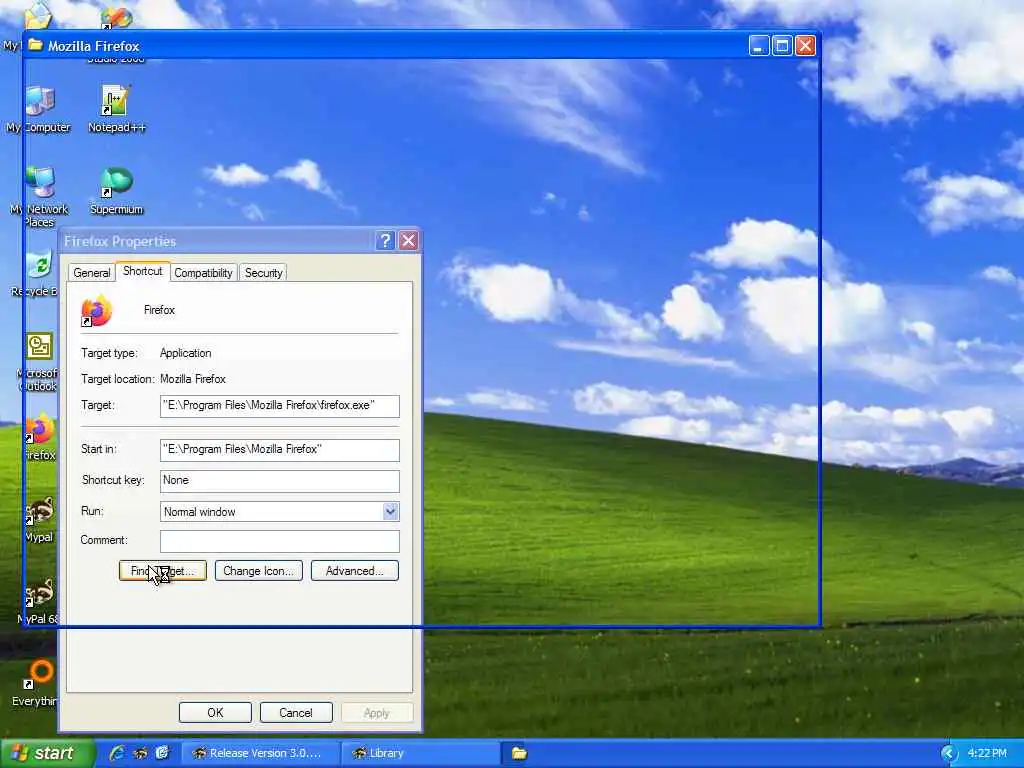Open the Security tab

pos(263,273)
